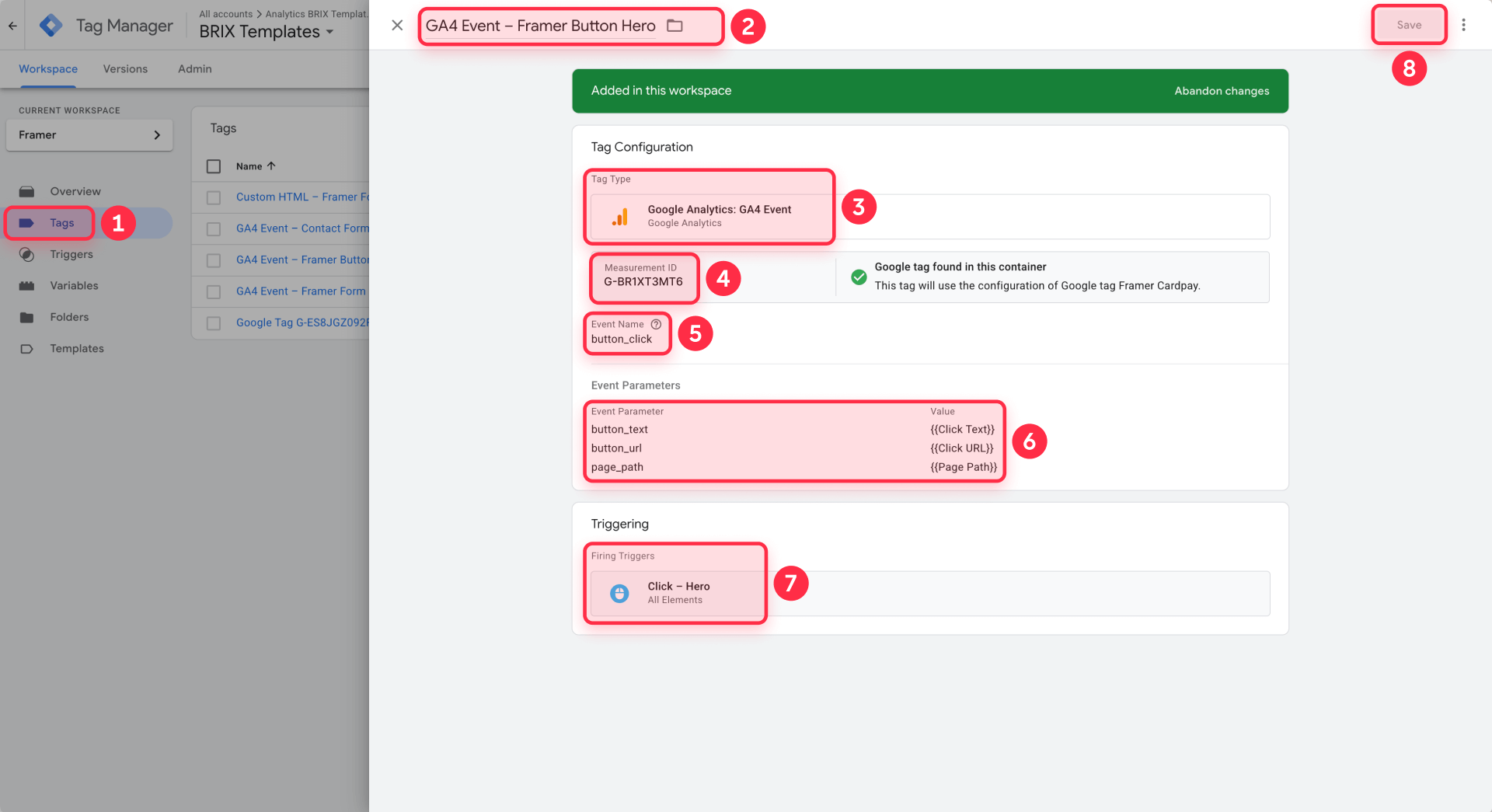The image size is (1492, 812).
Task: Edit the tag name GA4 Event – Framer Button Hero
Action: click(x=540, y=26)
